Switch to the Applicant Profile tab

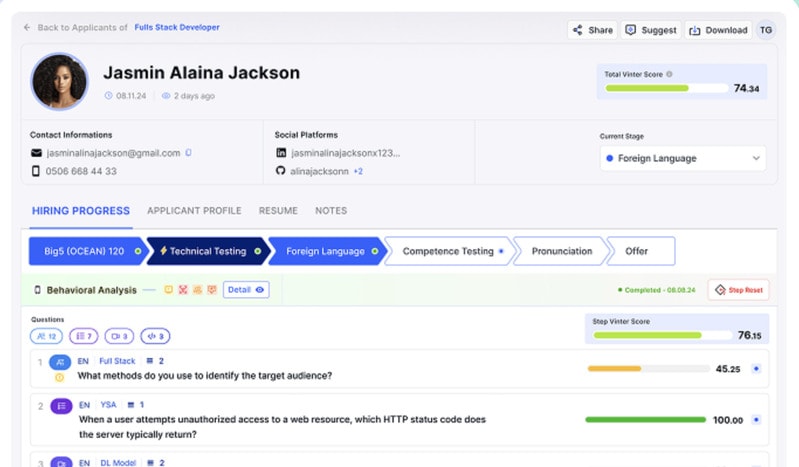click(194, 211)
